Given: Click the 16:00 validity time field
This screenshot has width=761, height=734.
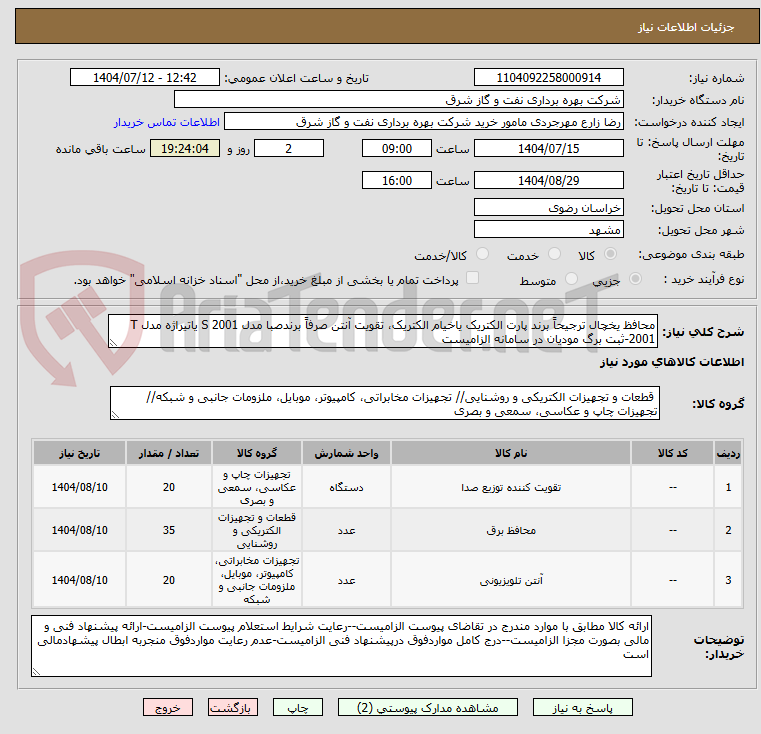Looking at the screenshot, I should click(397, 181).
